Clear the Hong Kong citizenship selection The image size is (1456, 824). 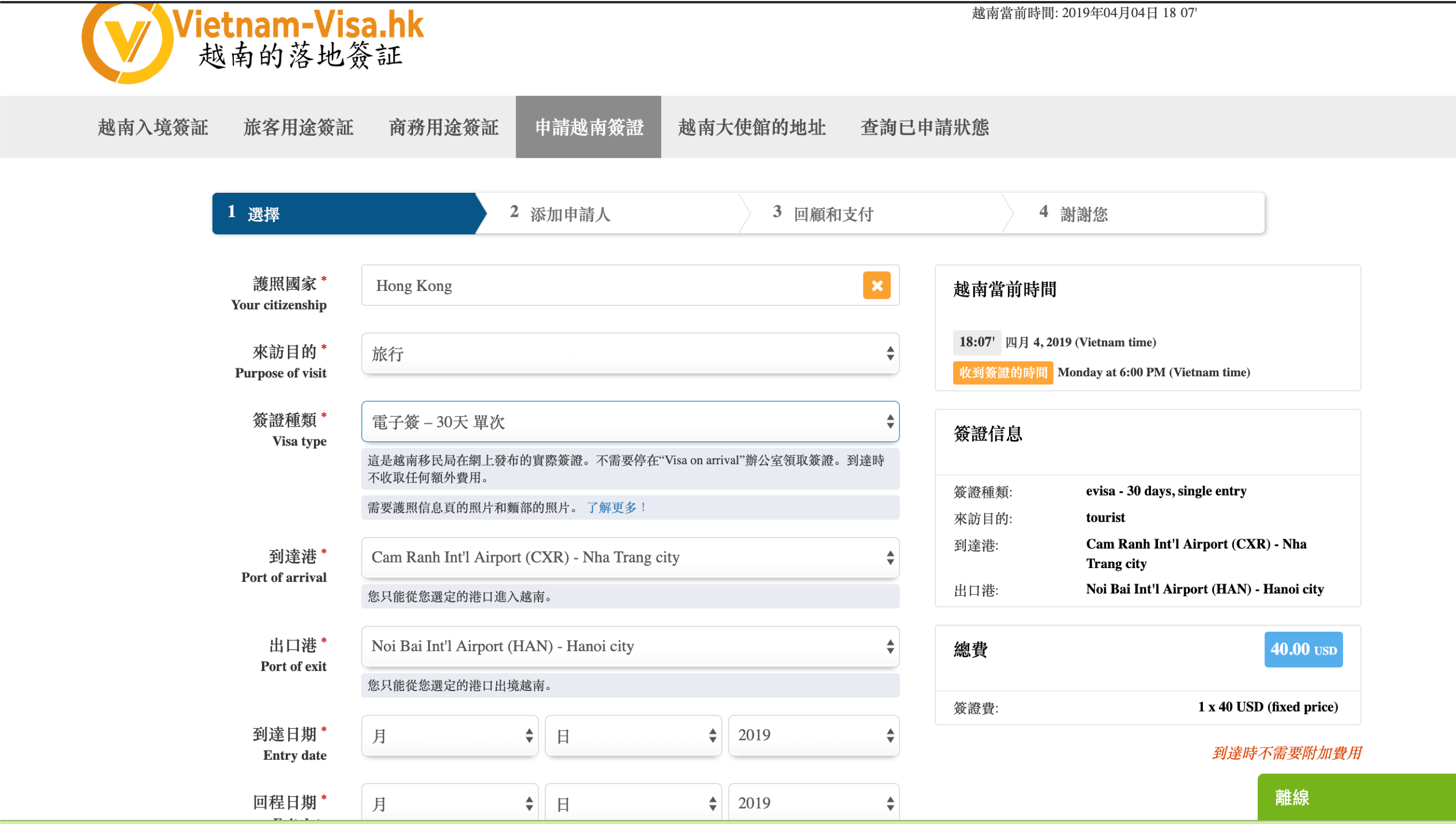[877, 285]
